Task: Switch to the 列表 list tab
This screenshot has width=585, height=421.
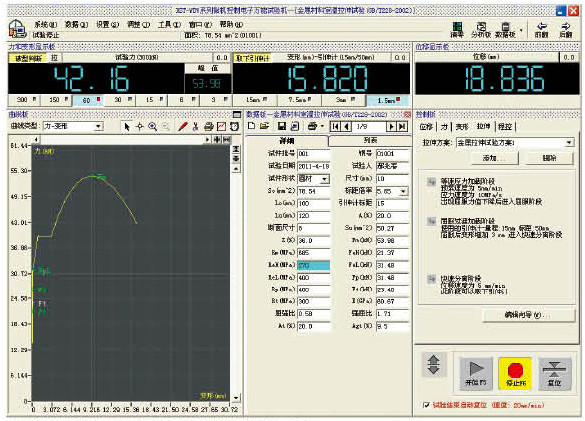Action: (370, 140)
